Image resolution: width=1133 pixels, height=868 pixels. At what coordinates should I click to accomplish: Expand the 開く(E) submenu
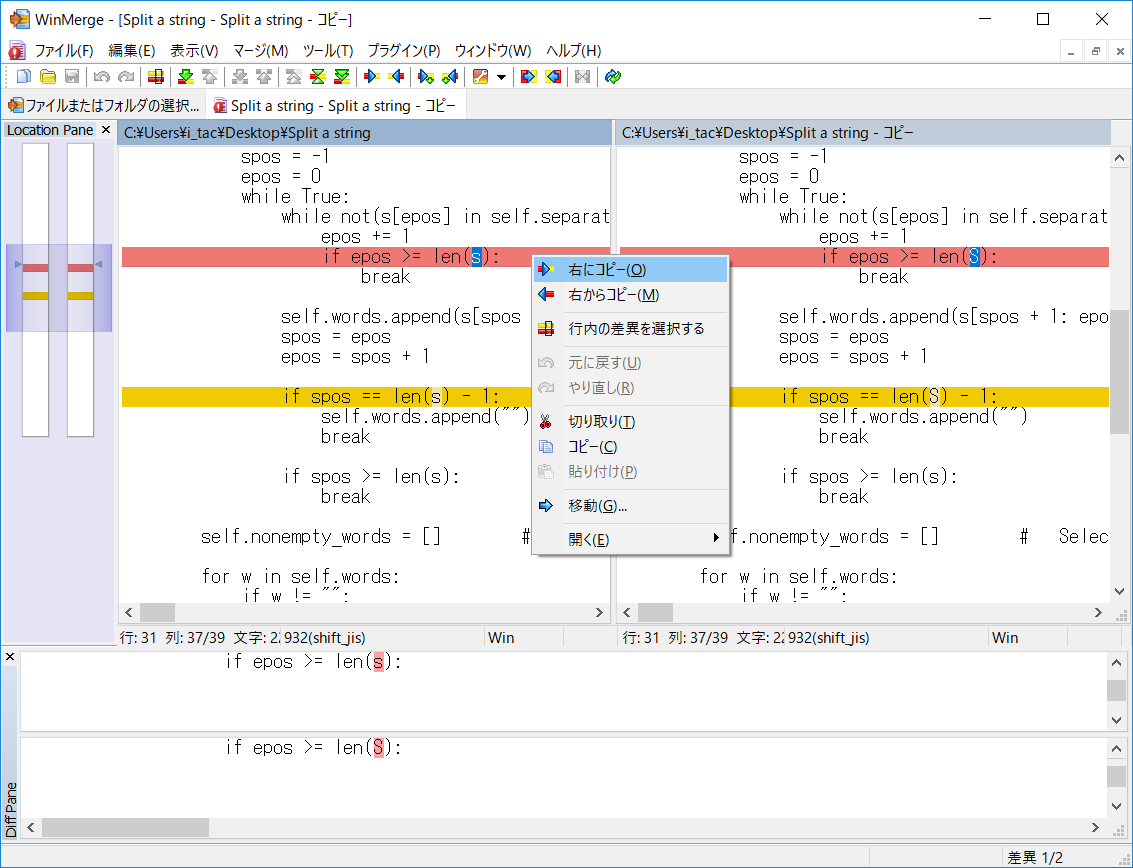(630, 539)
